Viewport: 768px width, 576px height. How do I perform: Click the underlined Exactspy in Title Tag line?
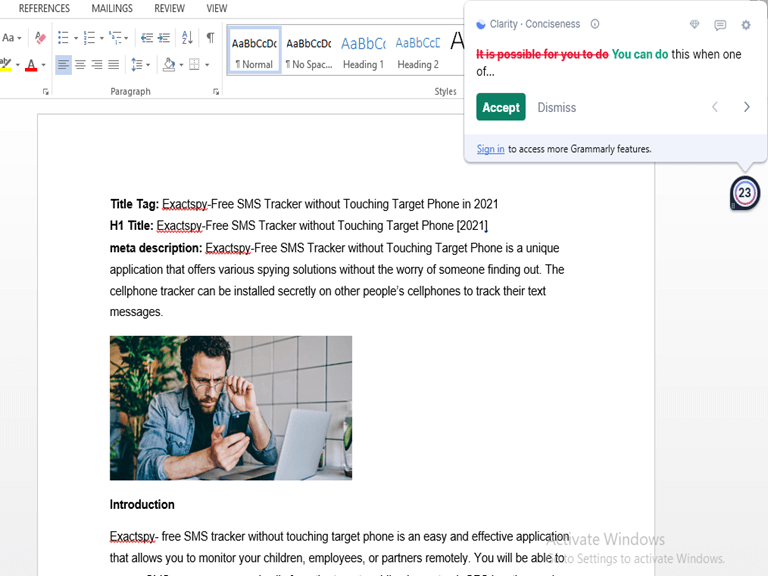pos(185,204)
